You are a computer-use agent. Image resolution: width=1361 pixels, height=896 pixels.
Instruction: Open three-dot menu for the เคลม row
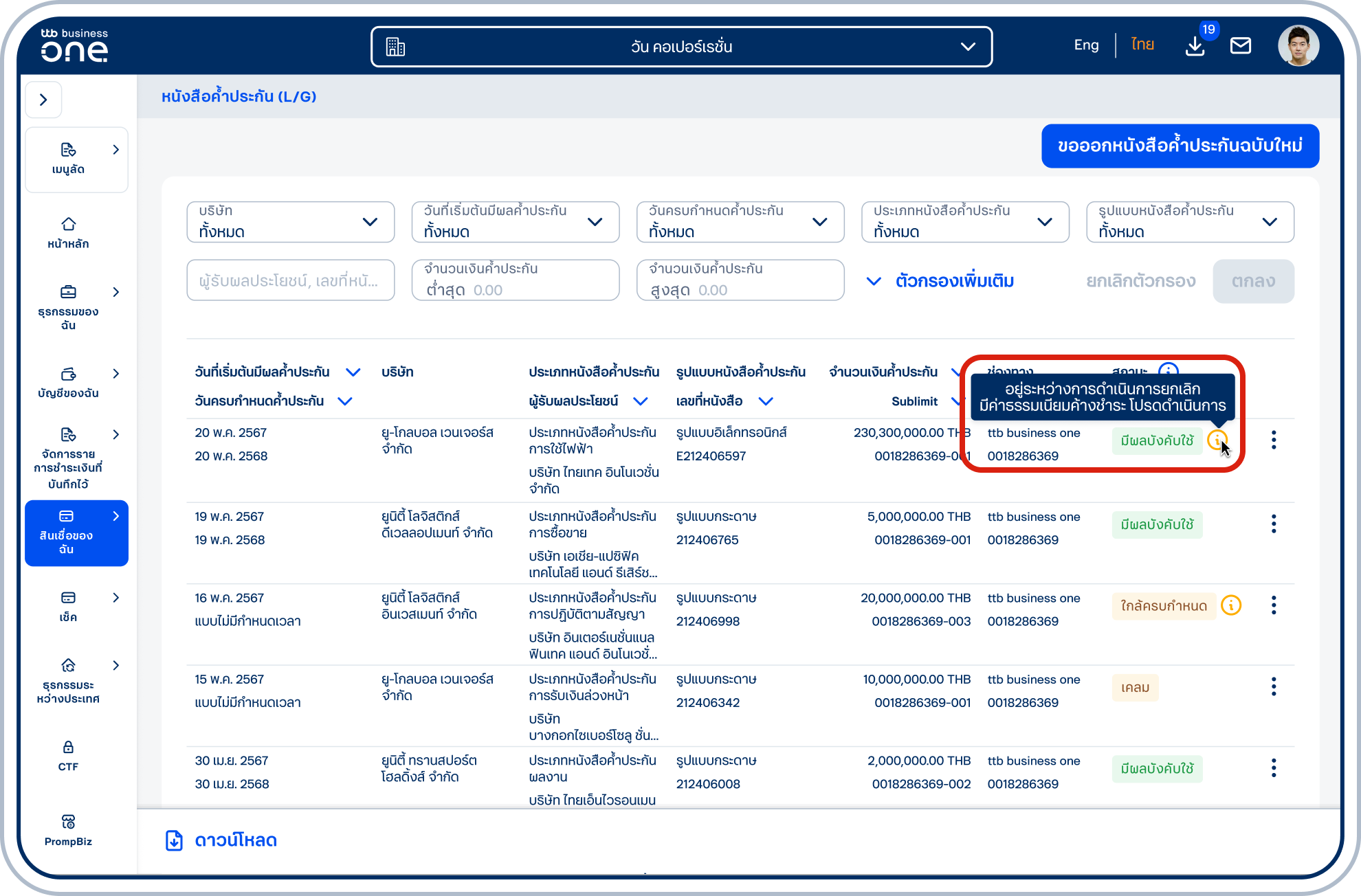[1274, 687]
